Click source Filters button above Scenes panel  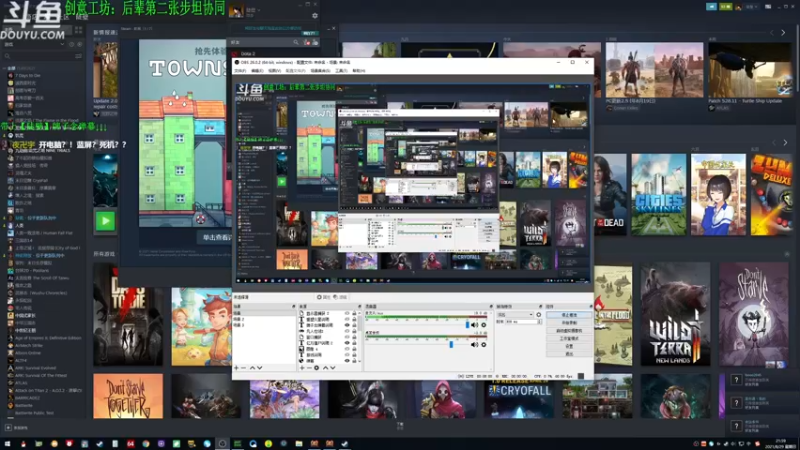(x=340, y=297)
